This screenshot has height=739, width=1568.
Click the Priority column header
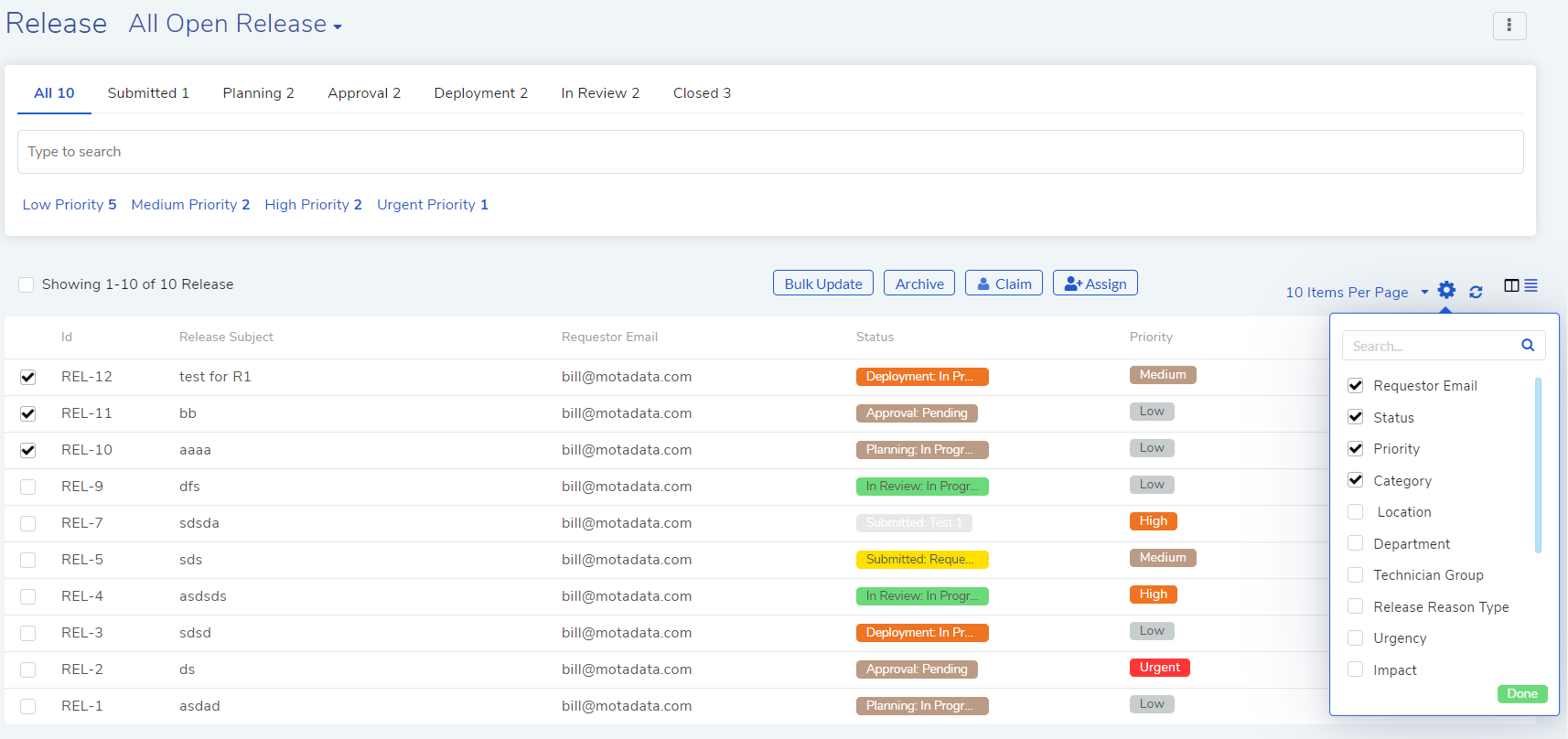1151,337
